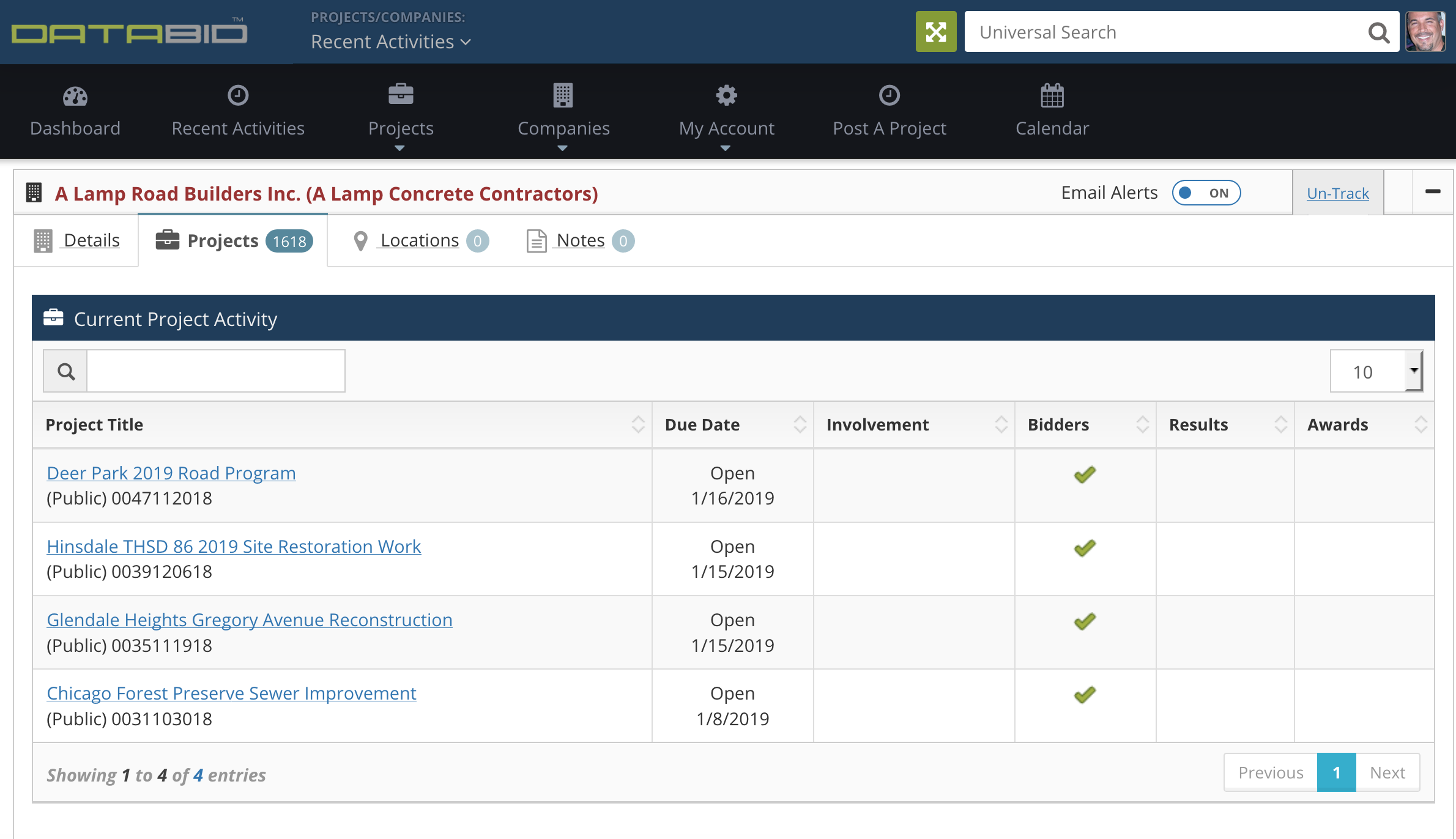
Task: Expand the My Account menu arrow
Action: [725, 148]
